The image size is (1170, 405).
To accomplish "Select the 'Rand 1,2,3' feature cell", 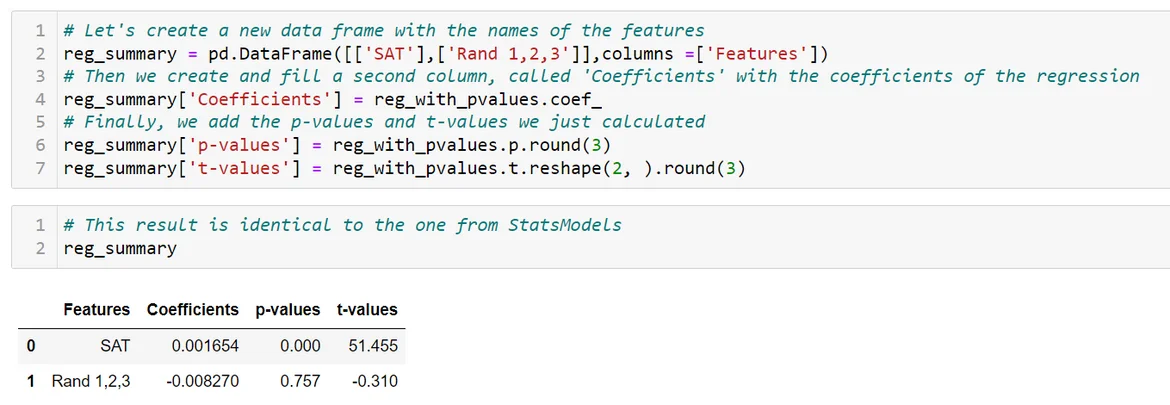I will click(x=91, y=381).
